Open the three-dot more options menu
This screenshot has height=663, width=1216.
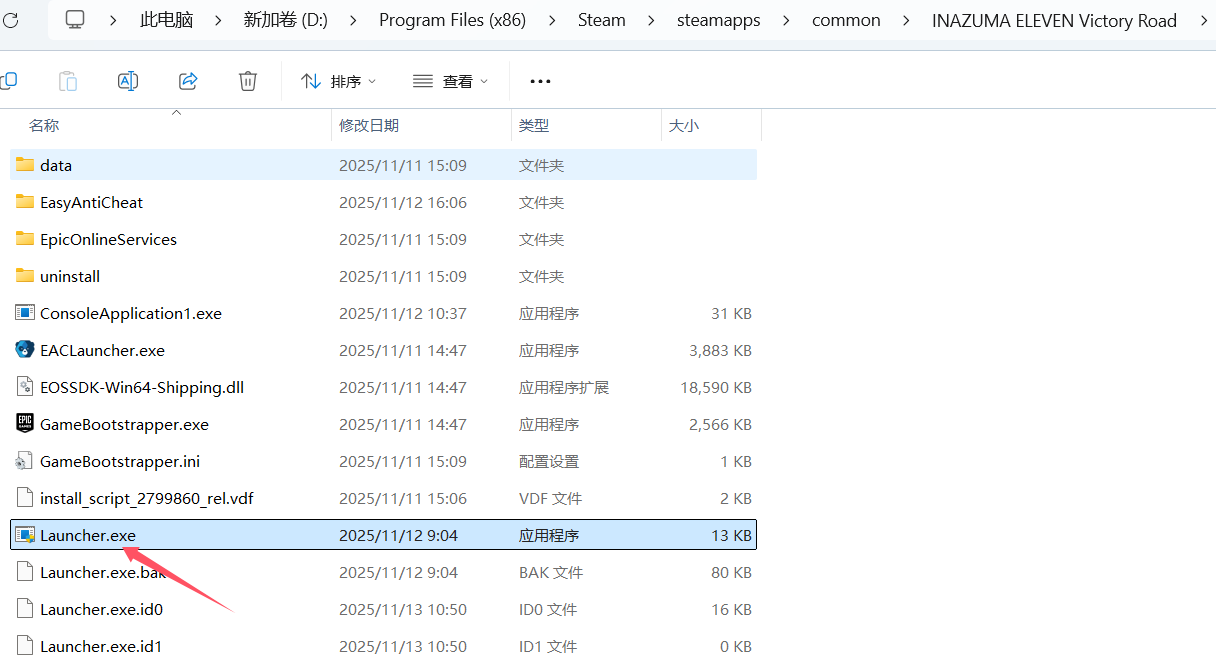pos(540,81)
